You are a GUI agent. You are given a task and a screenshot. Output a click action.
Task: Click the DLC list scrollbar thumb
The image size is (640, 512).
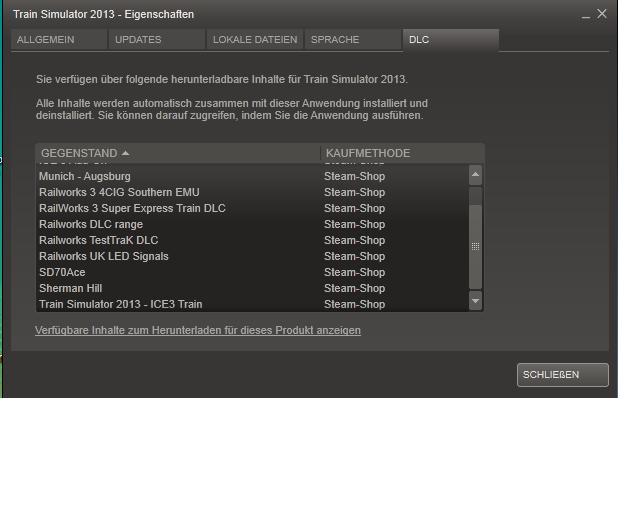(476, 246)
